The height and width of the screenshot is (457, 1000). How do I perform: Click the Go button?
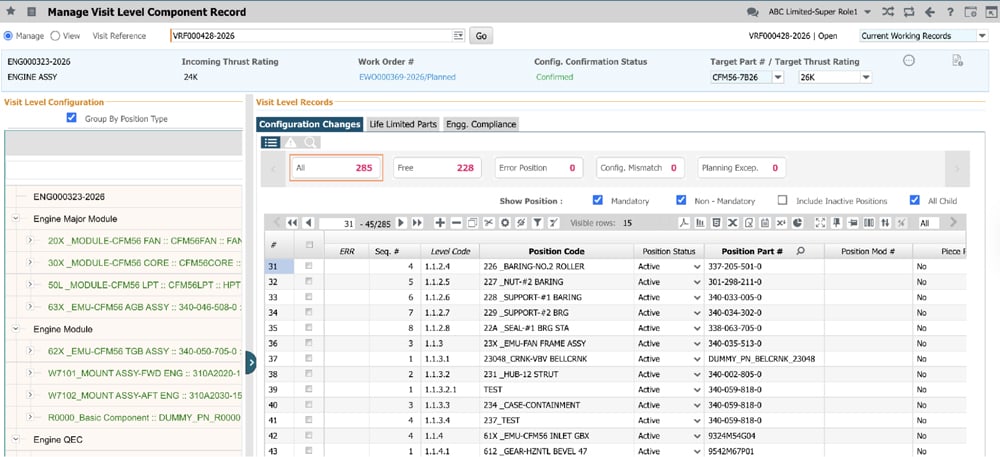481,36
